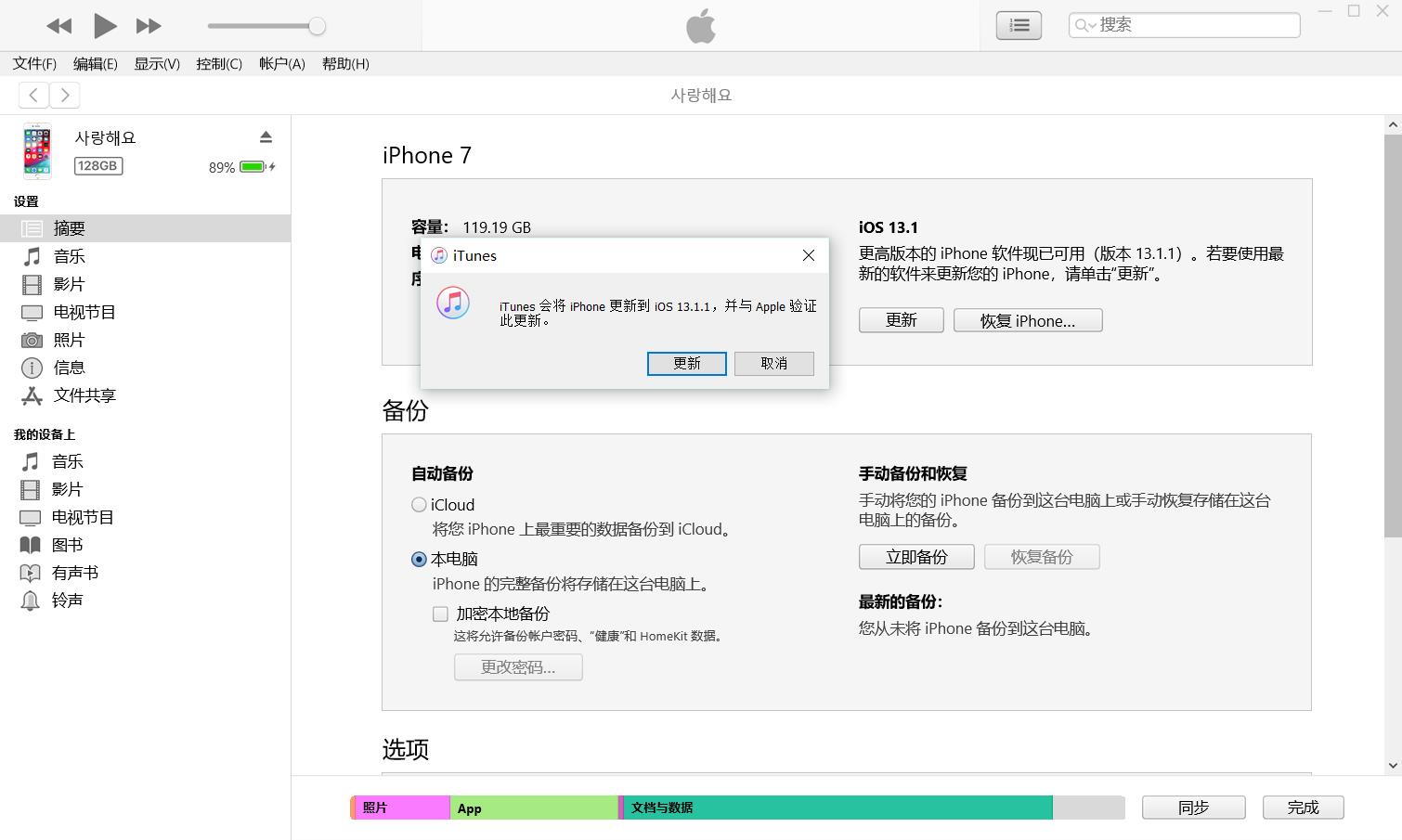This screenshot has width=1402, height=840.
Task: Enable 加密本地备份 encrypted backups
Action: pos(440,614)
